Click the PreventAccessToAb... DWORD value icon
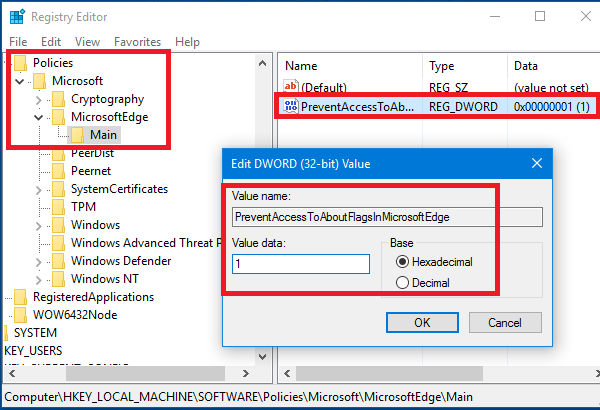The height and width of the screenshot is (410, 600). click(291, 106)
